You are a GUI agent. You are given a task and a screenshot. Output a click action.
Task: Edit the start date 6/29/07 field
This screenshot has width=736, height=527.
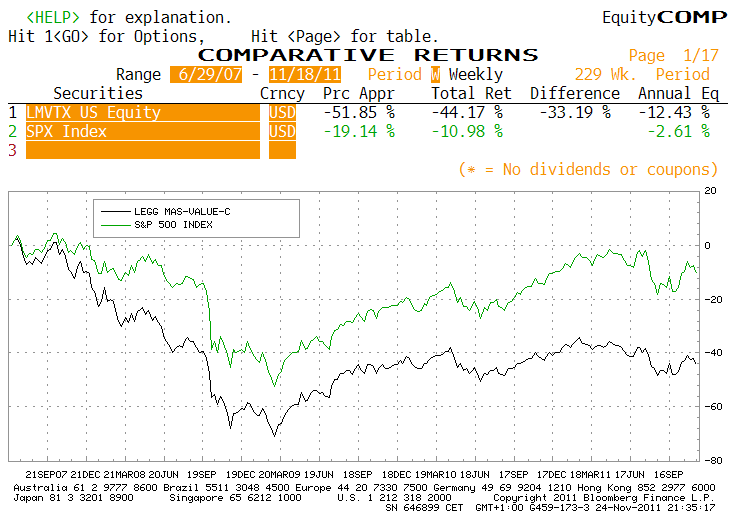click(206, 75)
